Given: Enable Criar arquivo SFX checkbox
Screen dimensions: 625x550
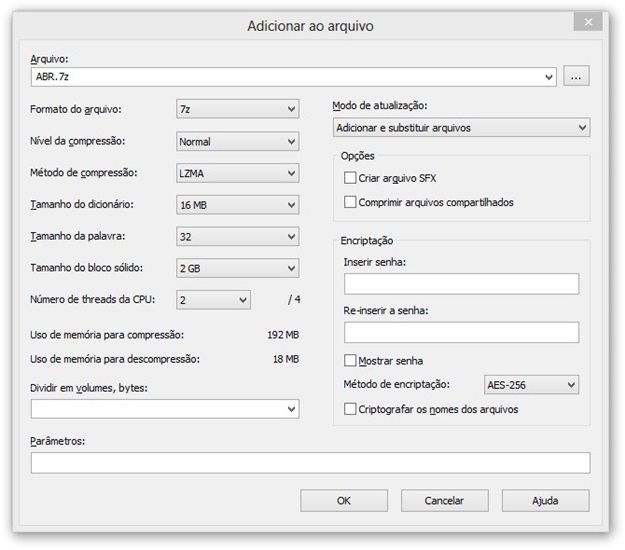Looking at the screenshot, I should coord(350,178).
